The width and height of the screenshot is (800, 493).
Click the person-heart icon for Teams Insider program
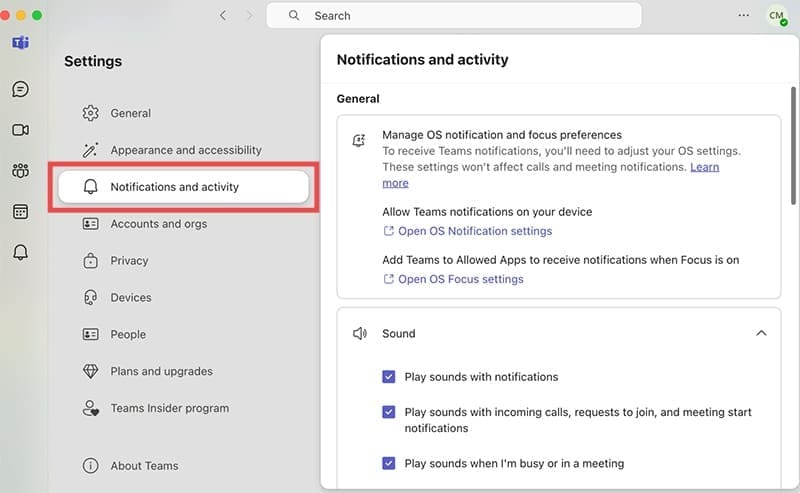[x=90, y=408]
